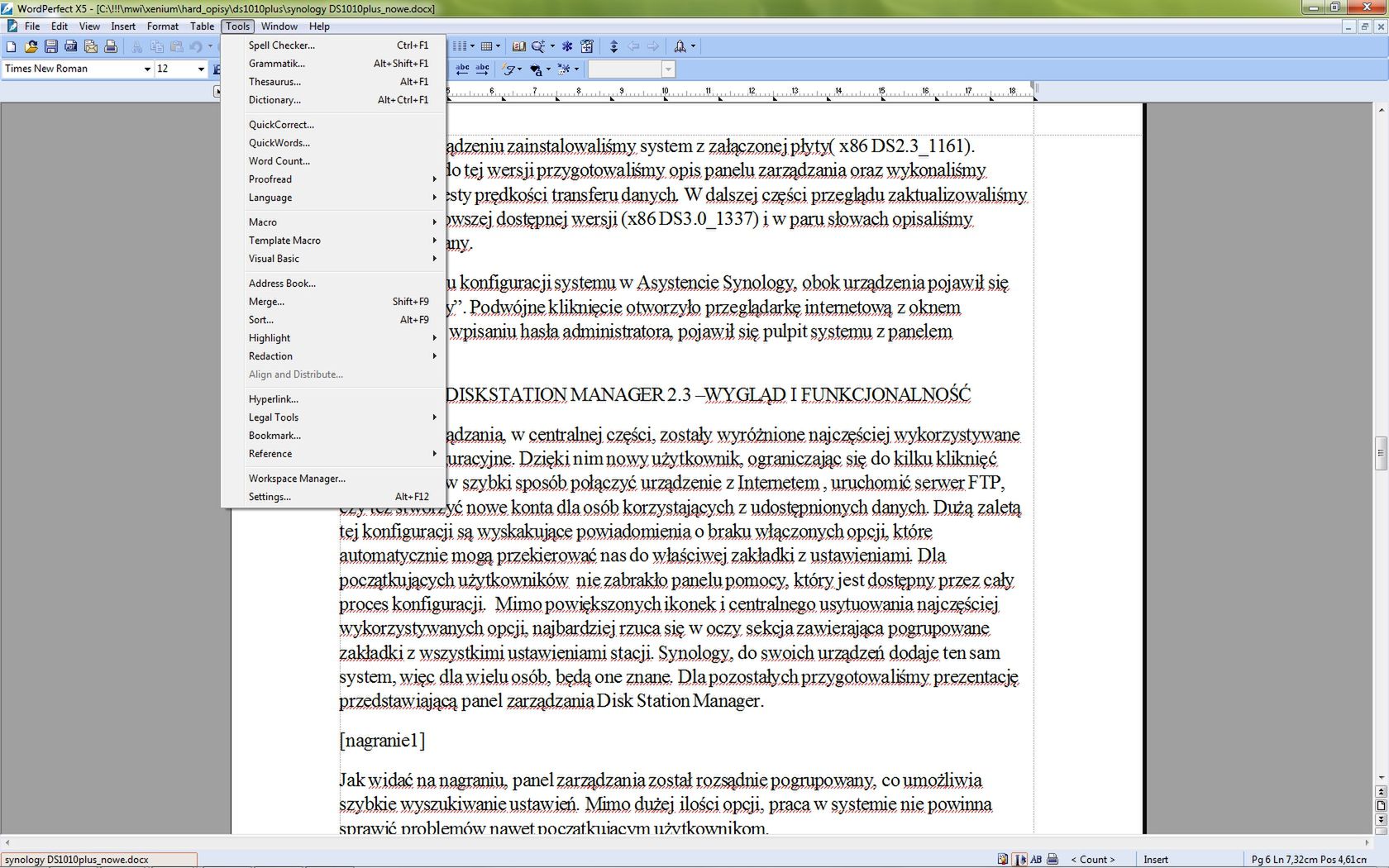Open the empty style combo box dropdown
Image resolution: width=1389 pixels, height=868 pixels.
tap(668, 69)
